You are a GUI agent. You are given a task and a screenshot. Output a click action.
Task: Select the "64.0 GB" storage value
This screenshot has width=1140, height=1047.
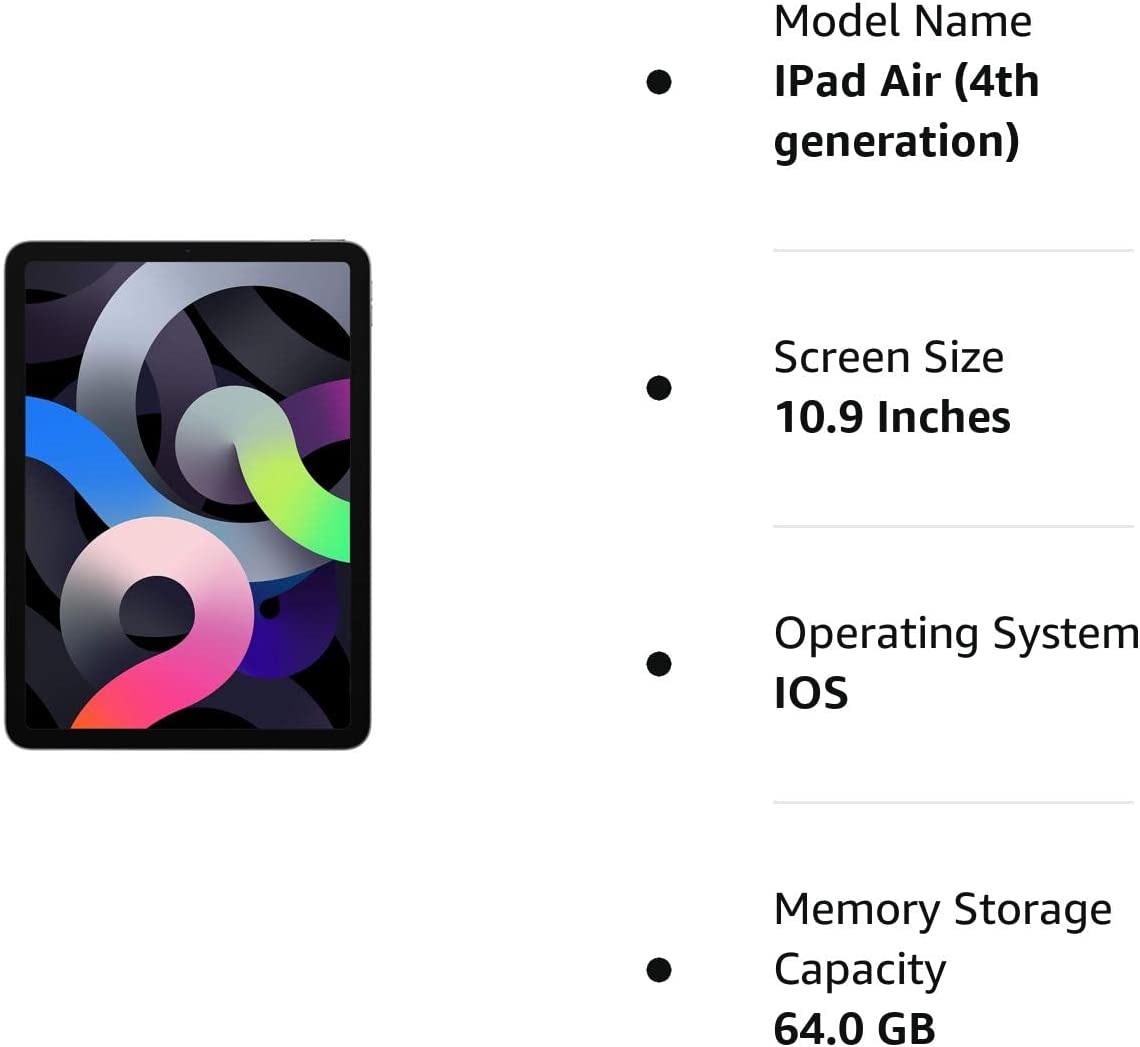[854, 1028]
